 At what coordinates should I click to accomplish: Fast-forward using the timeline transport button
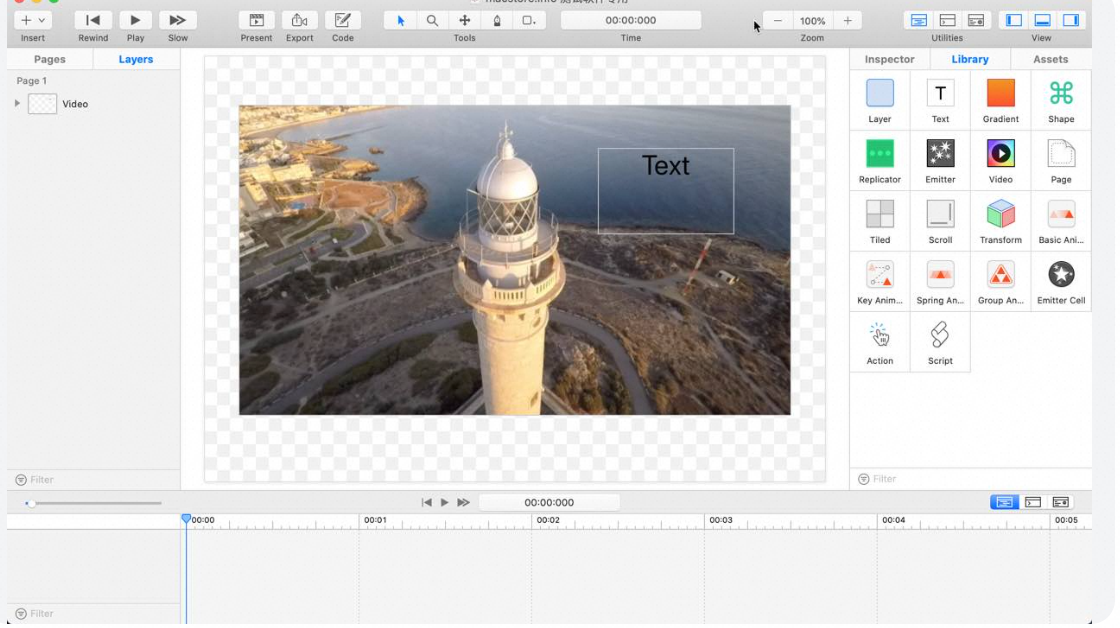(464, 503)
